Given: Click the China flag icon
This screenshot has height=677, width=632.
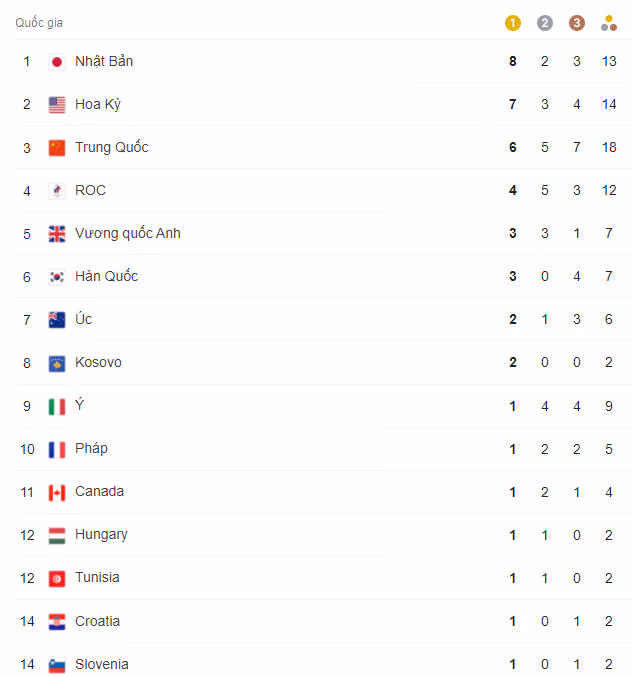Looking at the screenshot, I should 57,148.
